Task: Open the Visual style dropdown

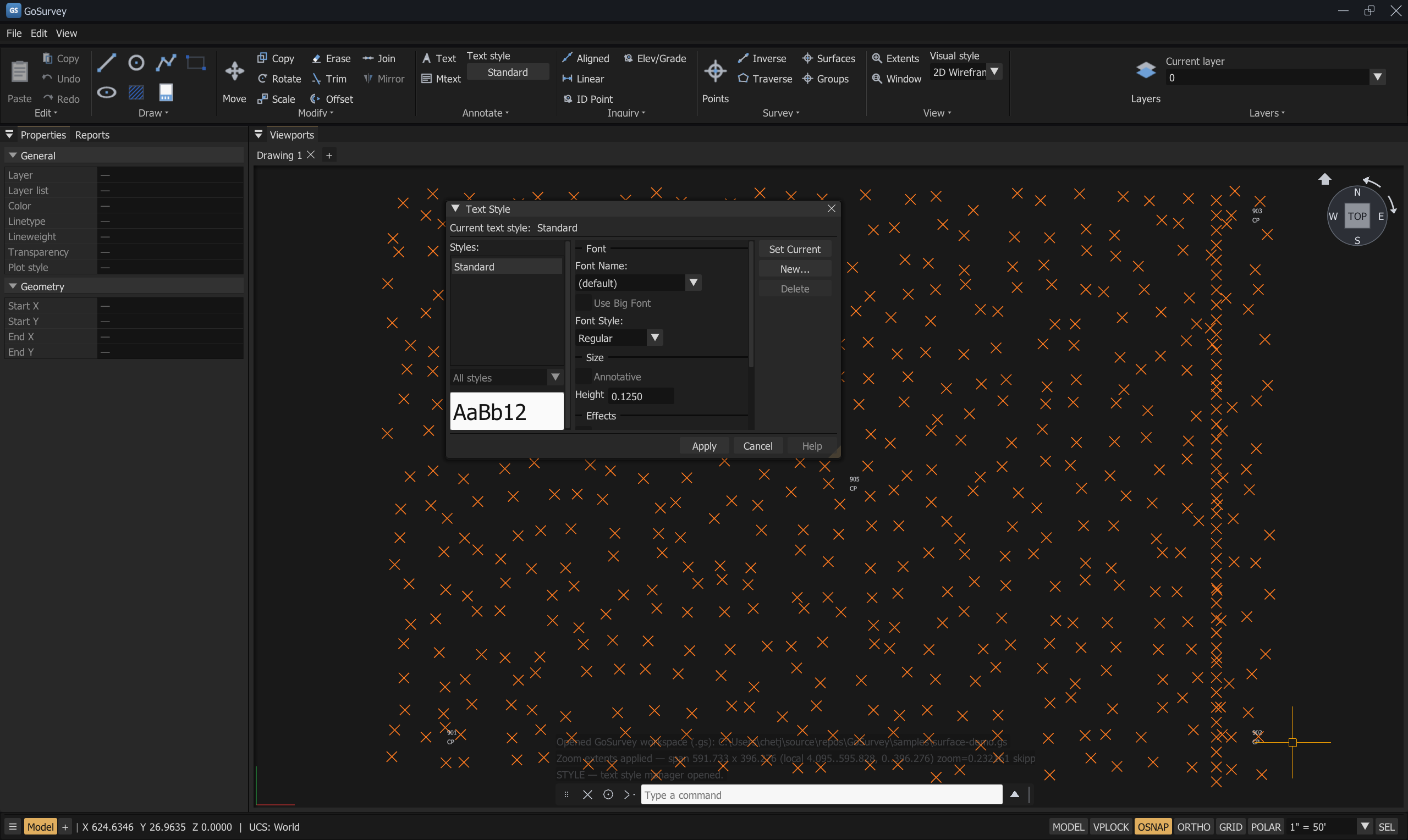Action: coord(965,72)
